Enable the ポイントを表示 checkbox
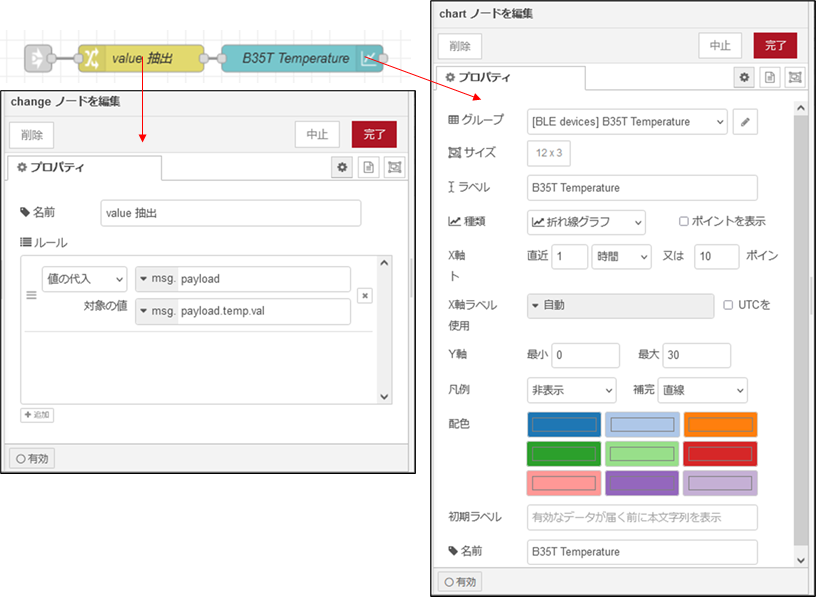This screenshot has height=597, width=816. (x=684, y=221)
